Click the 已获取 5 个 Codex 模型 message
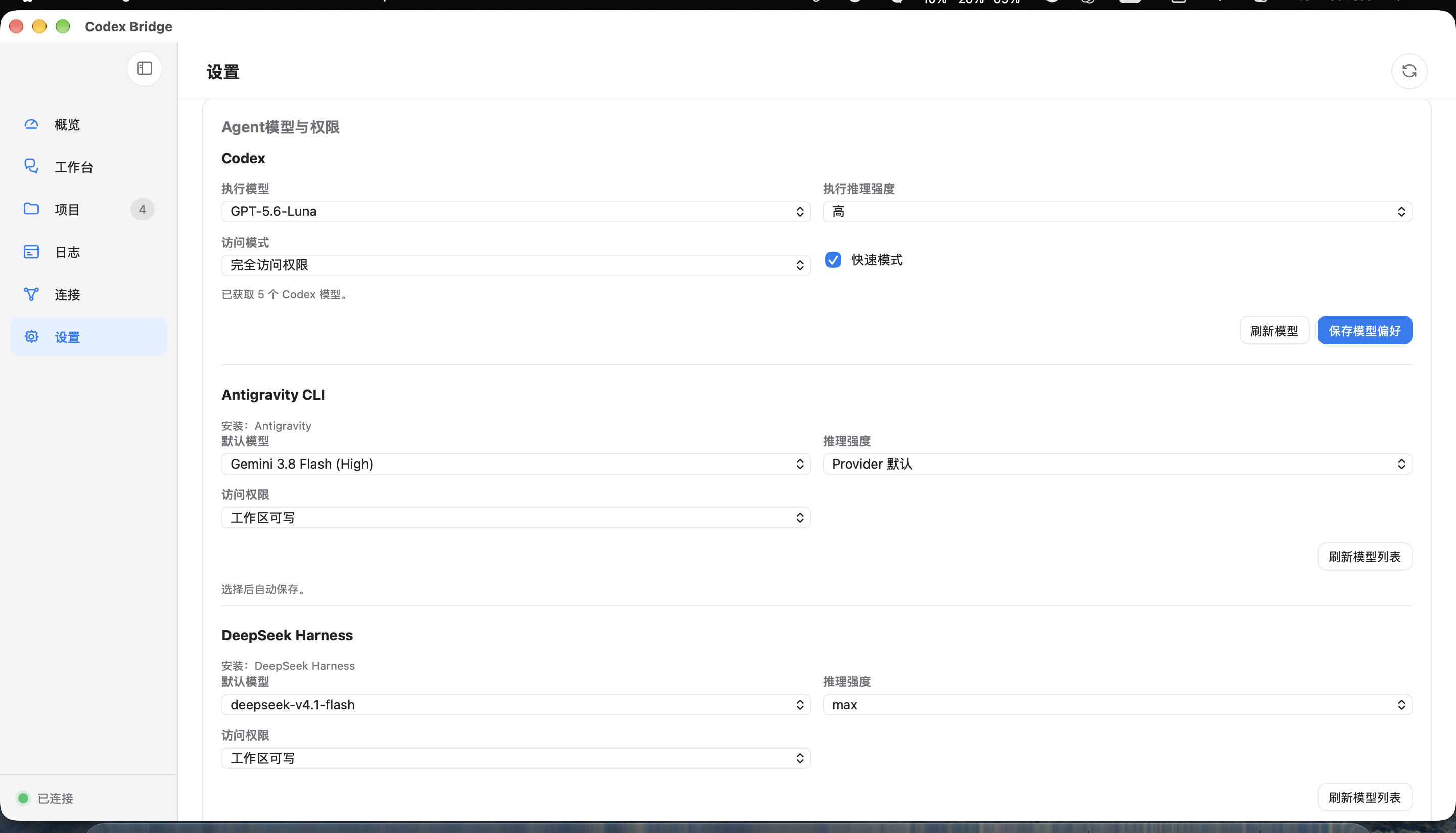 pyautogui.click(x=285, y=294)
